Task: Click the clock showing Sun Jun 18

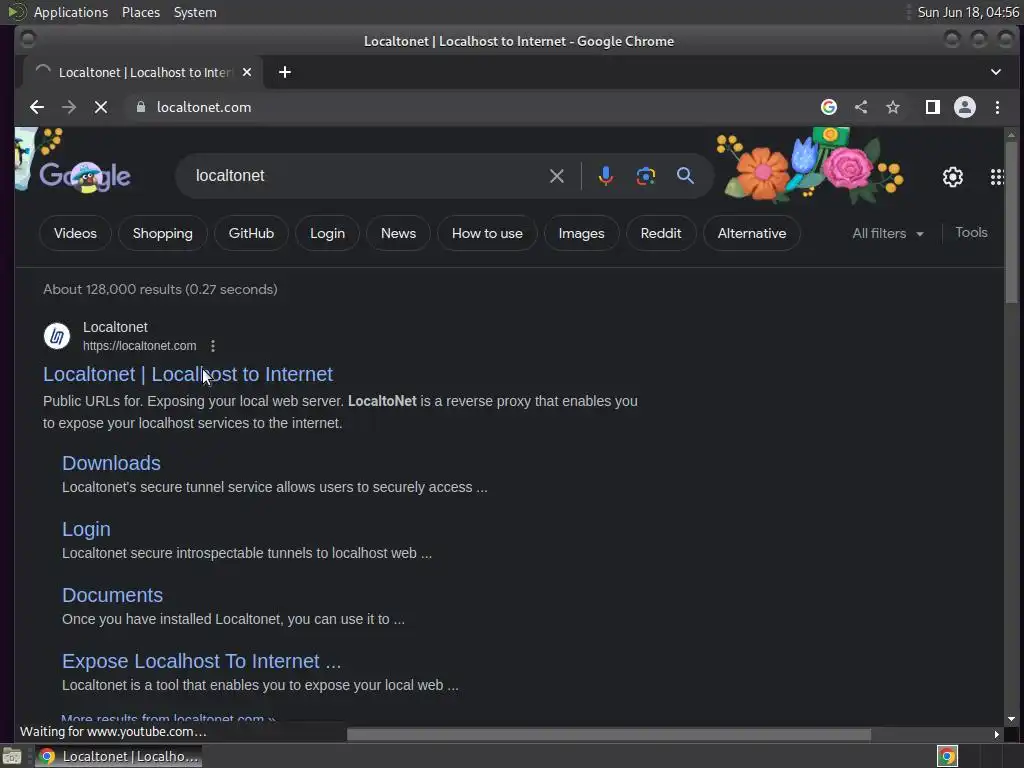Action: [968, 12]
